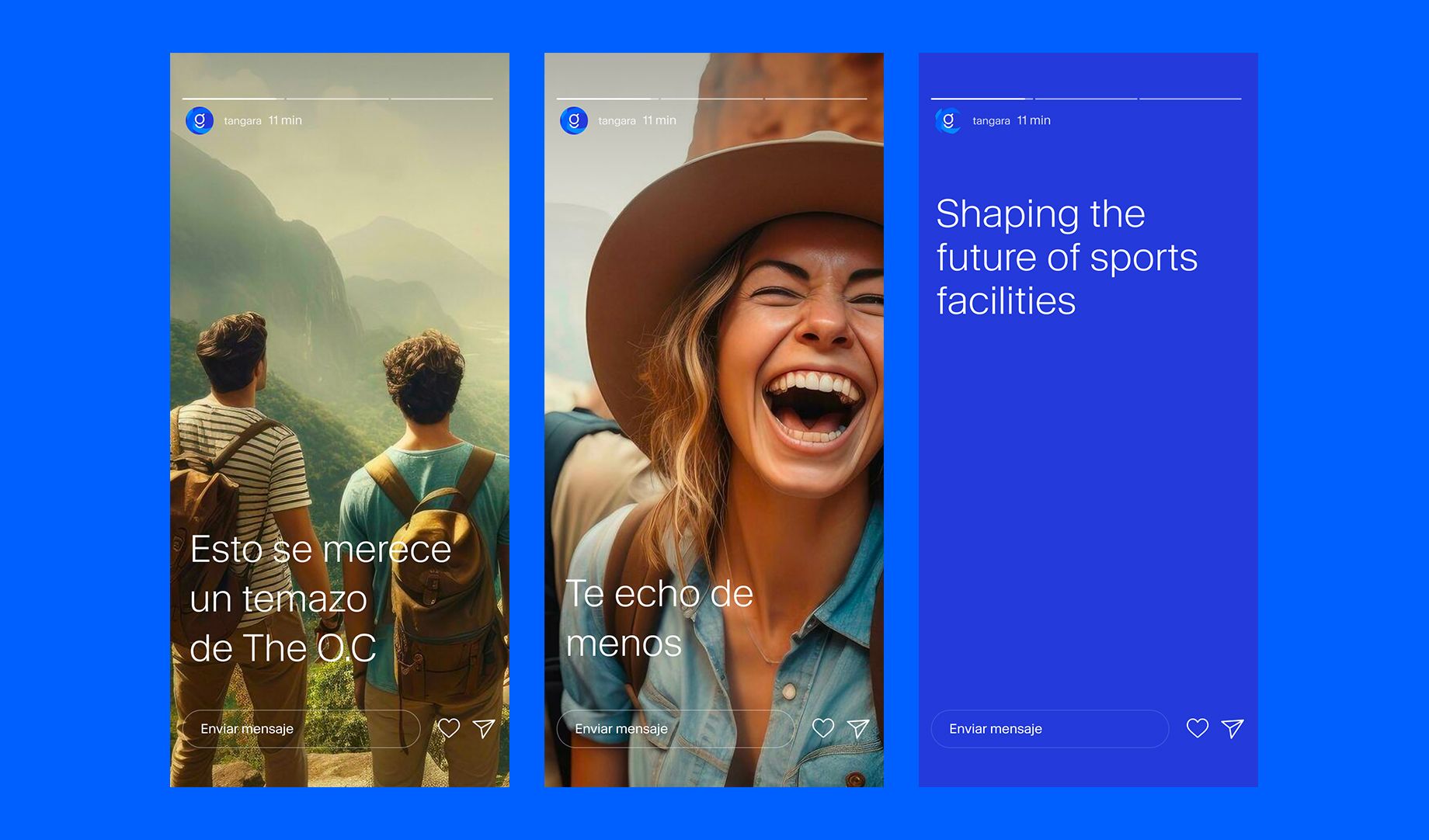Click tangara username on blue story
Image resolution: width=1429 pixels, height=840 pixels.
(x=991, y=121)
